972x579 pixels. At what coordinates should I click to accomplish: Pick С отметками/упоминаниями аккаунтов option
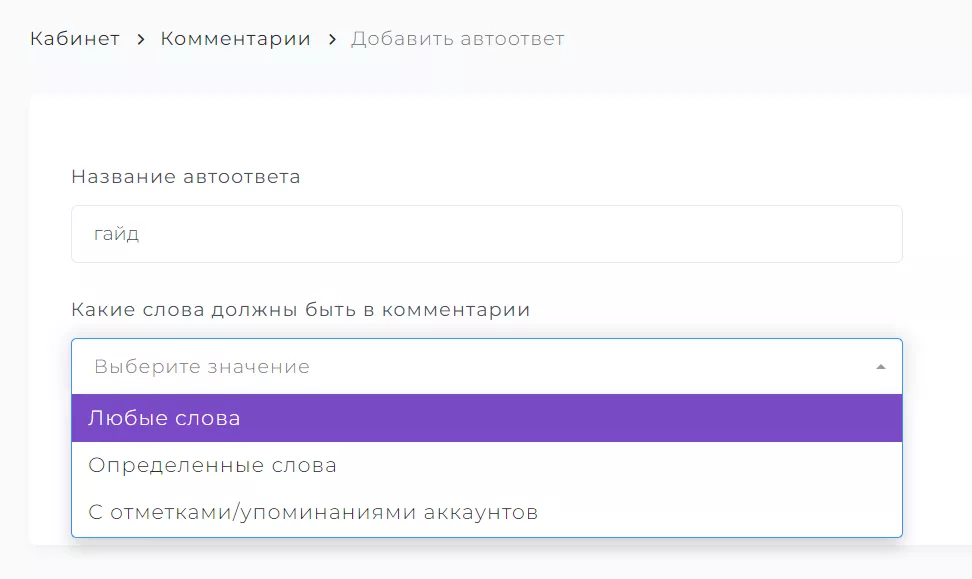tap(487, 512)
